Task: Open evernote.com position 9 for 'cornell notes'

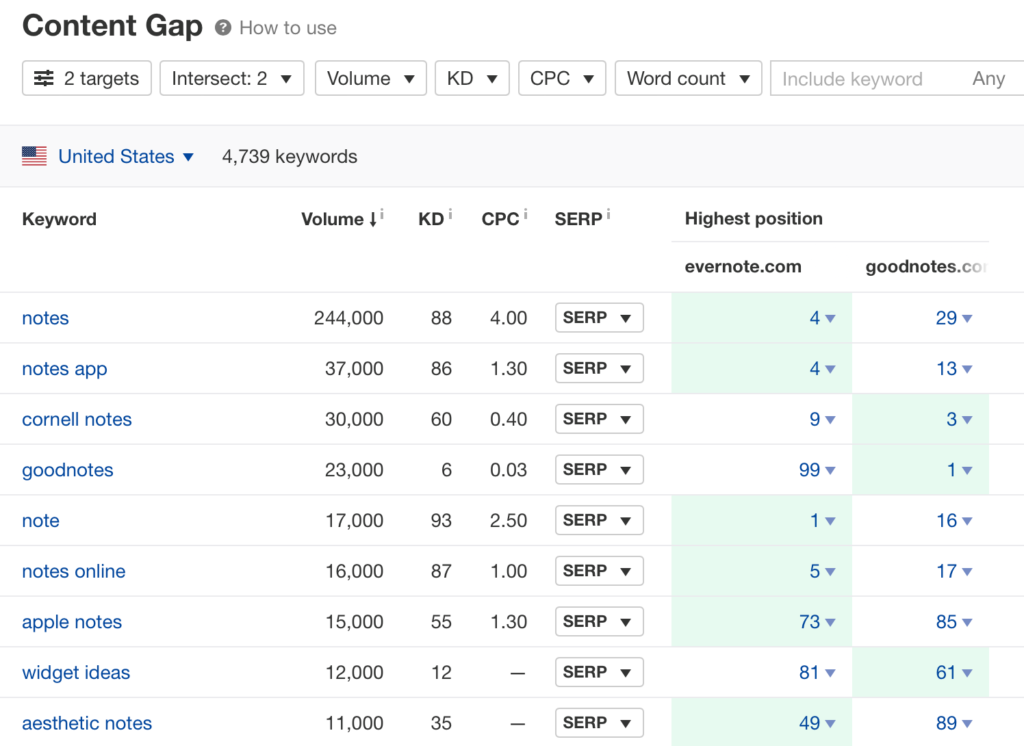Action: click(x=822, y=419)
